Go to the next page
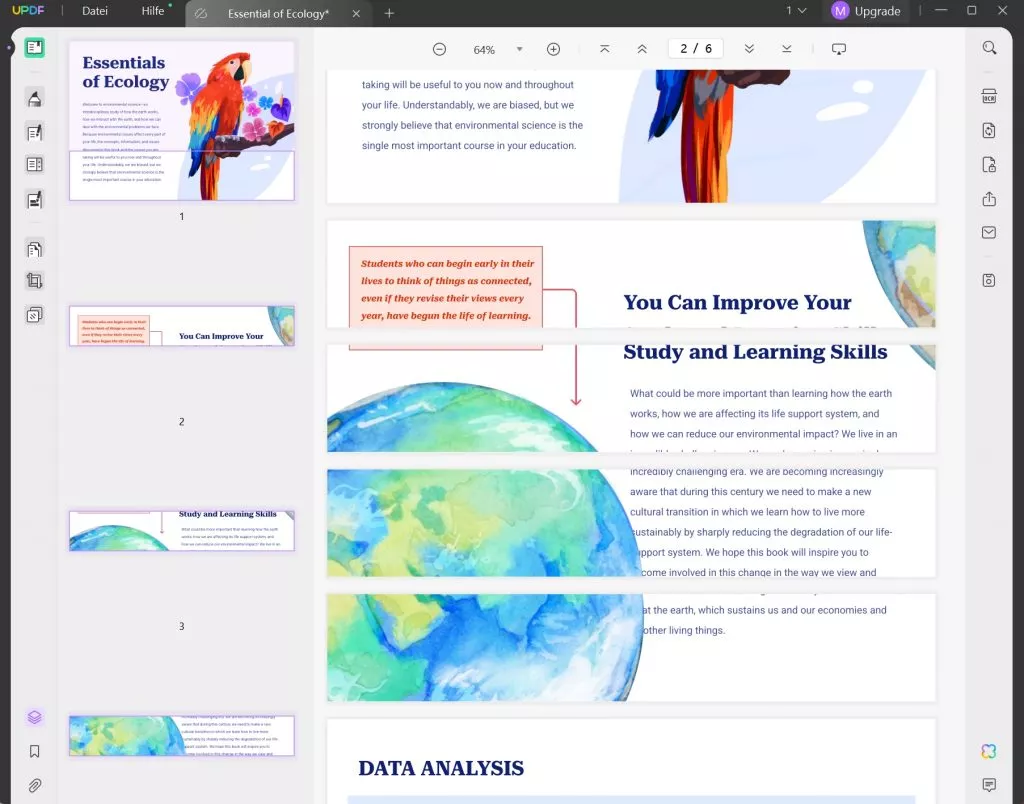 coord(749,49)
